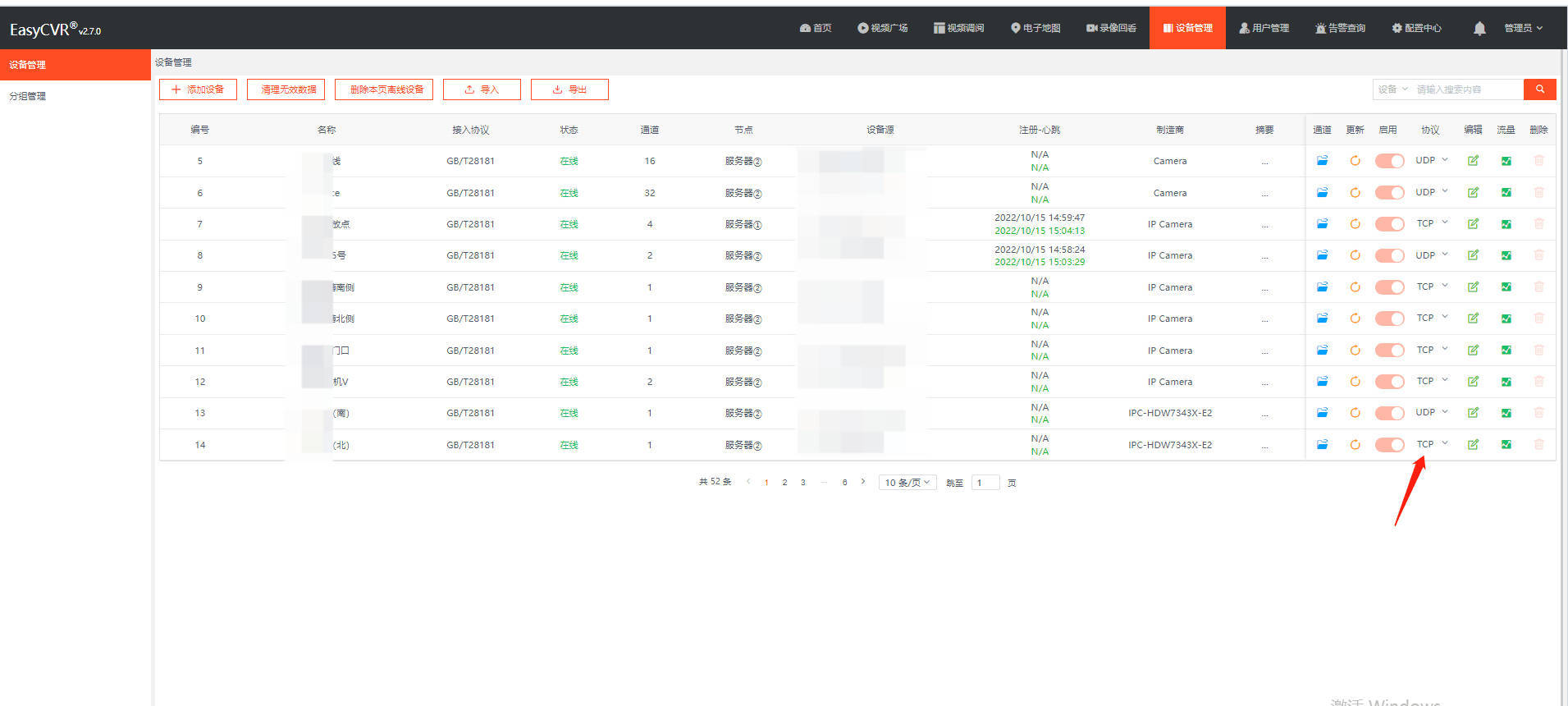The height and width of the screenshot is (706, 1568).
Task: Open the TCP protocol dropdown in row 7
Action: coord(1432,223)
